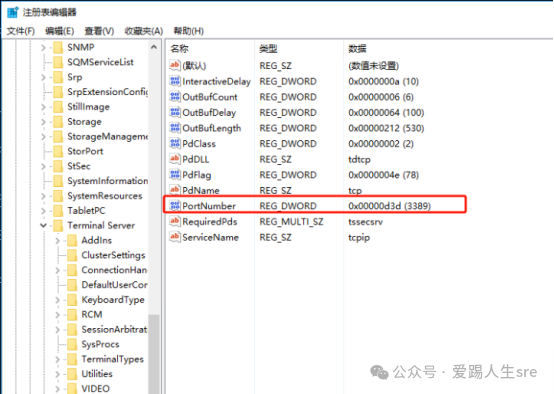Select the ClusterSettings folder icon
Image resolution: width=554 pixels, height=394 pixels.
[x=72, y=255]
